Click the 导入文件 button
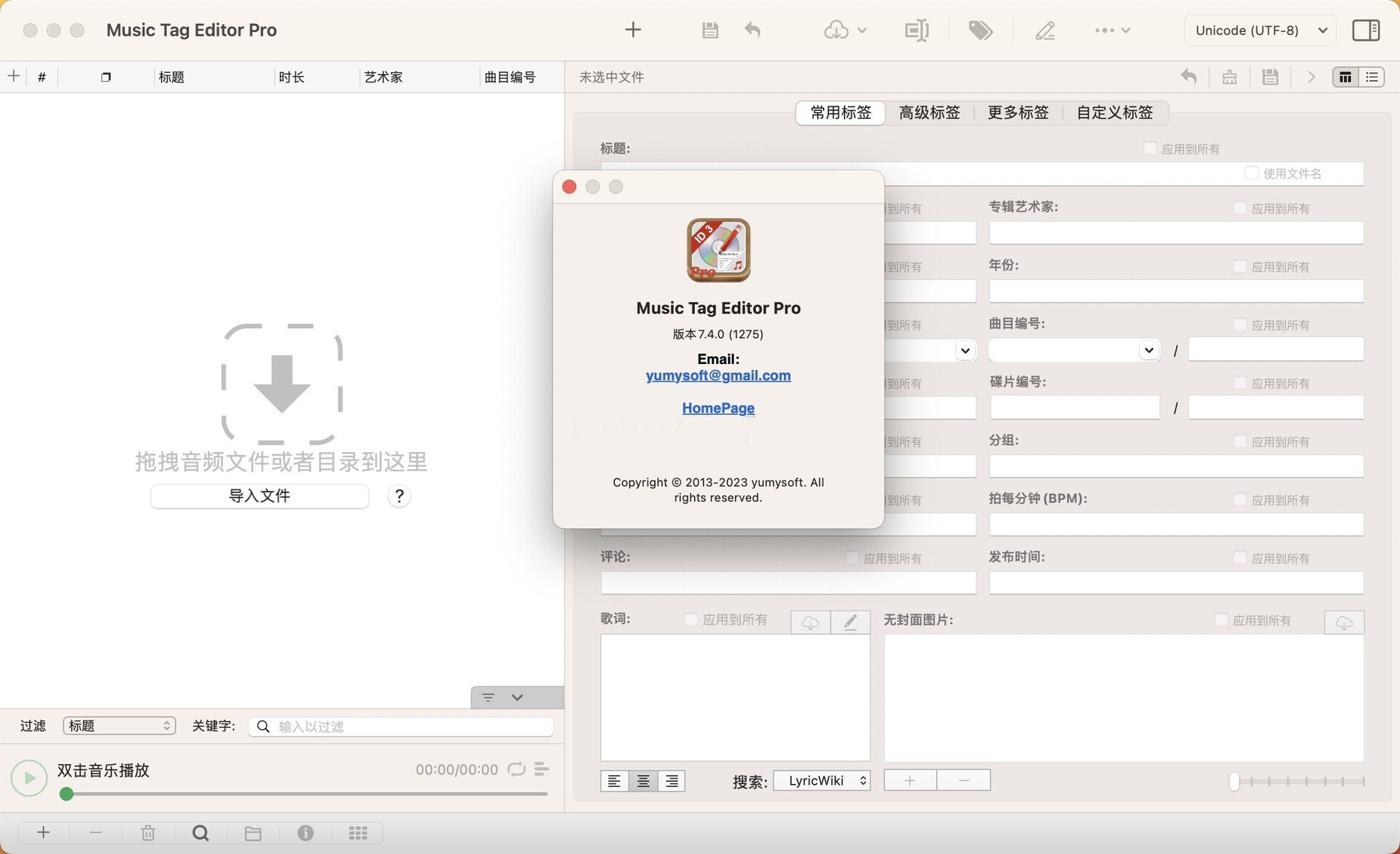The image size is (1400, 854). click(x=260, y=496)
